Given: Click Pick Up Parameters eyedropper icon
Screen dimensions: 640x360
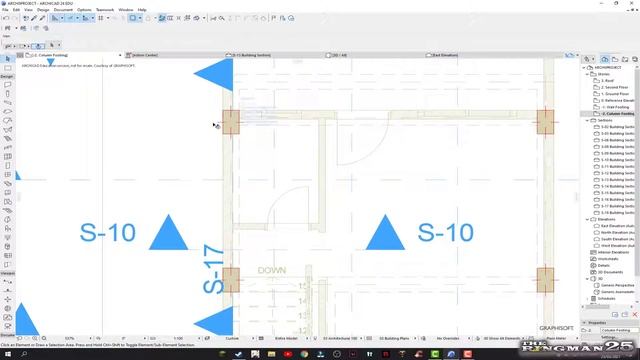Looking at the screenshot, I should [x=34, y=18].
